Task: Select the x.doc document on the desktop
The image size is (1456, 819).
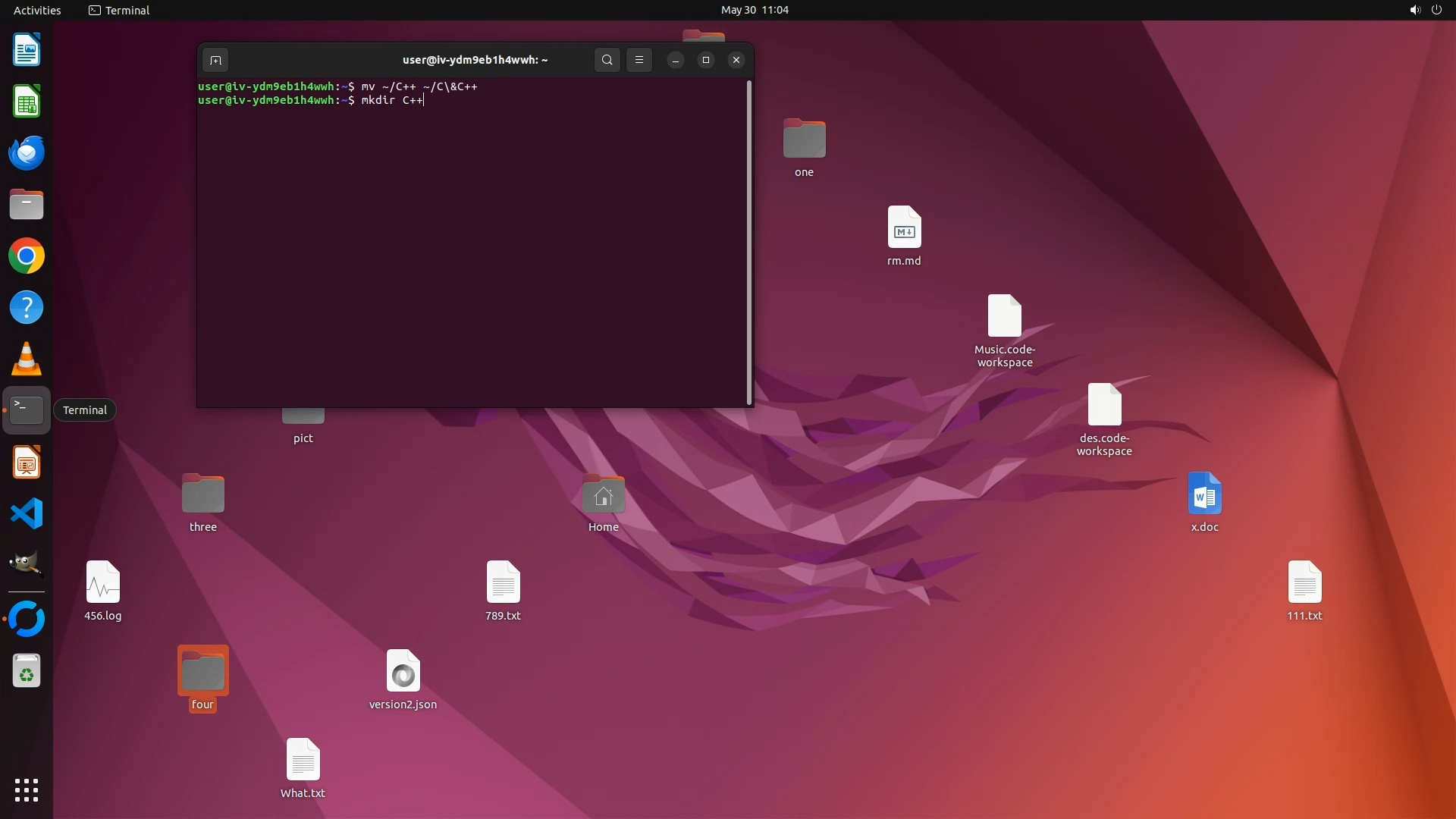Action: pyautogui.click(x=1204, y=494)
